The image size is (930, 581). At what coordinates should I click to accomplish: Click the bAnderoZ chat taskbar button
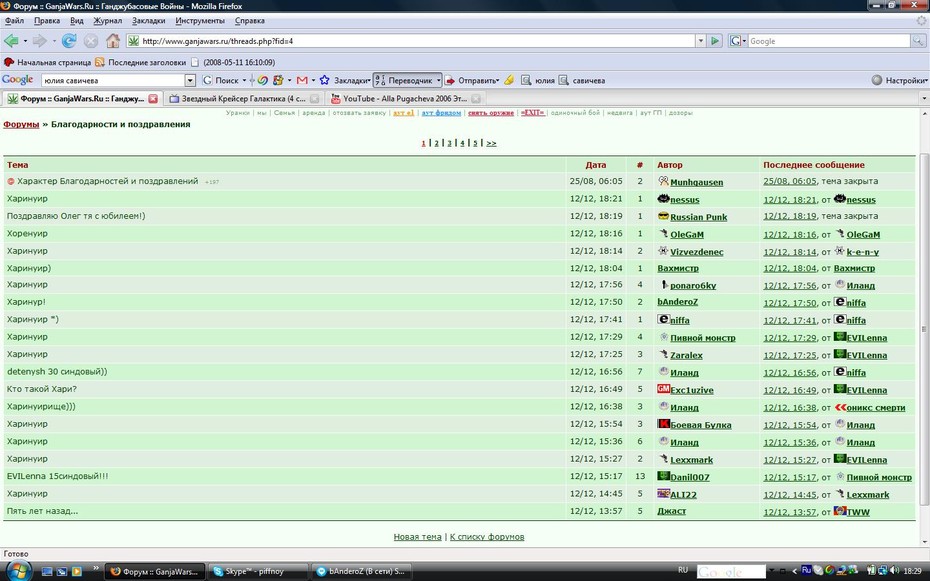[x=362, y=572]
